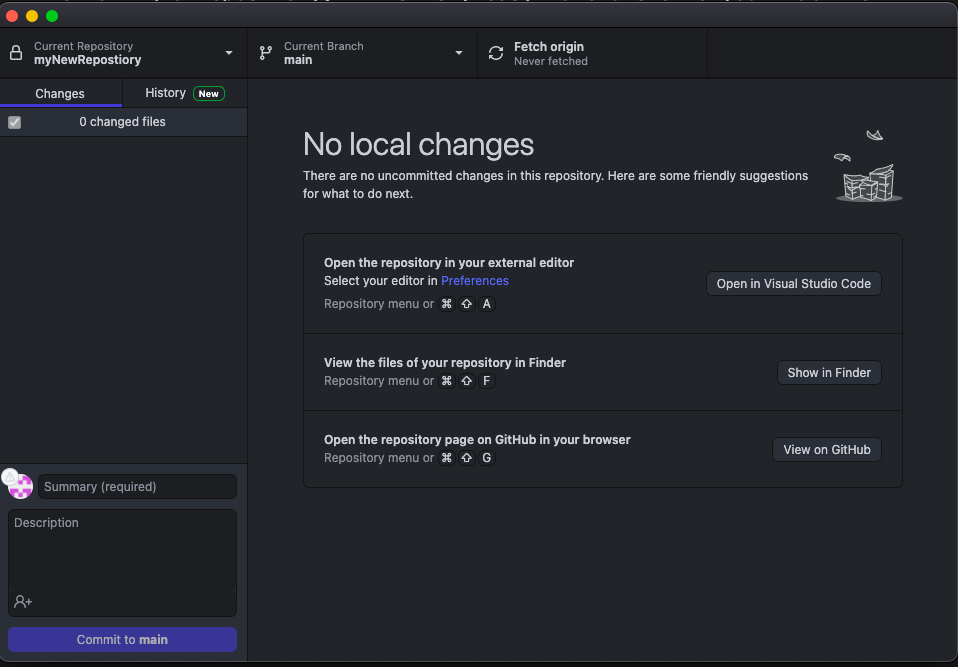Click the 0 changed files label
958x667 pixels.
point(122,122)
